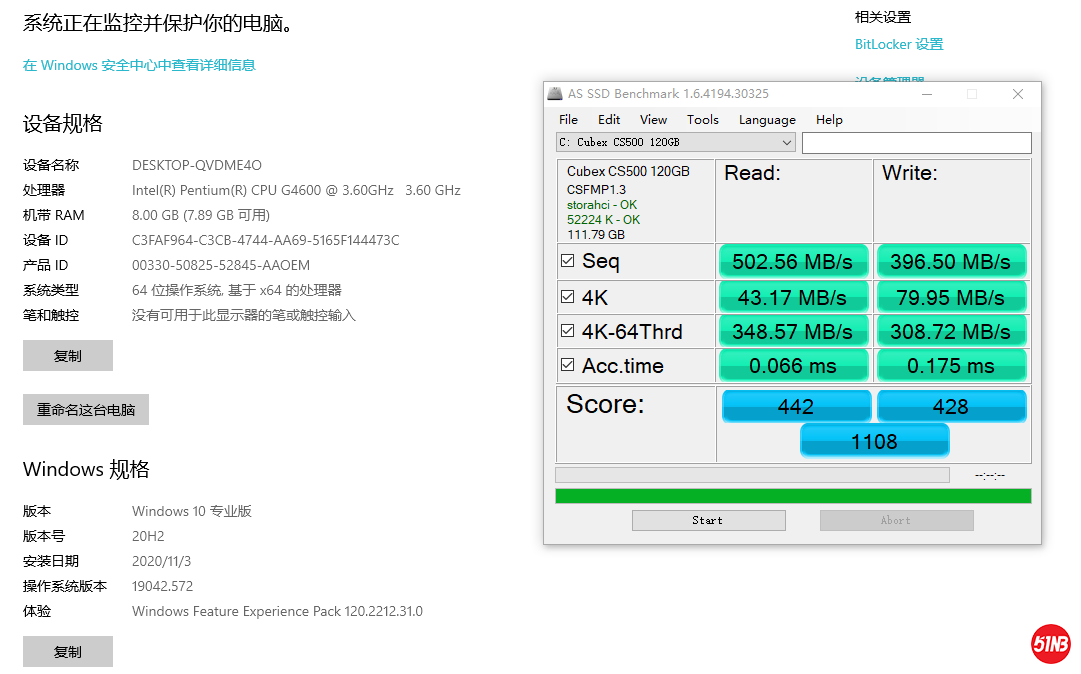Open the Edit menu
This screenshot has height=674, width=1081.
tap(609, 120)
